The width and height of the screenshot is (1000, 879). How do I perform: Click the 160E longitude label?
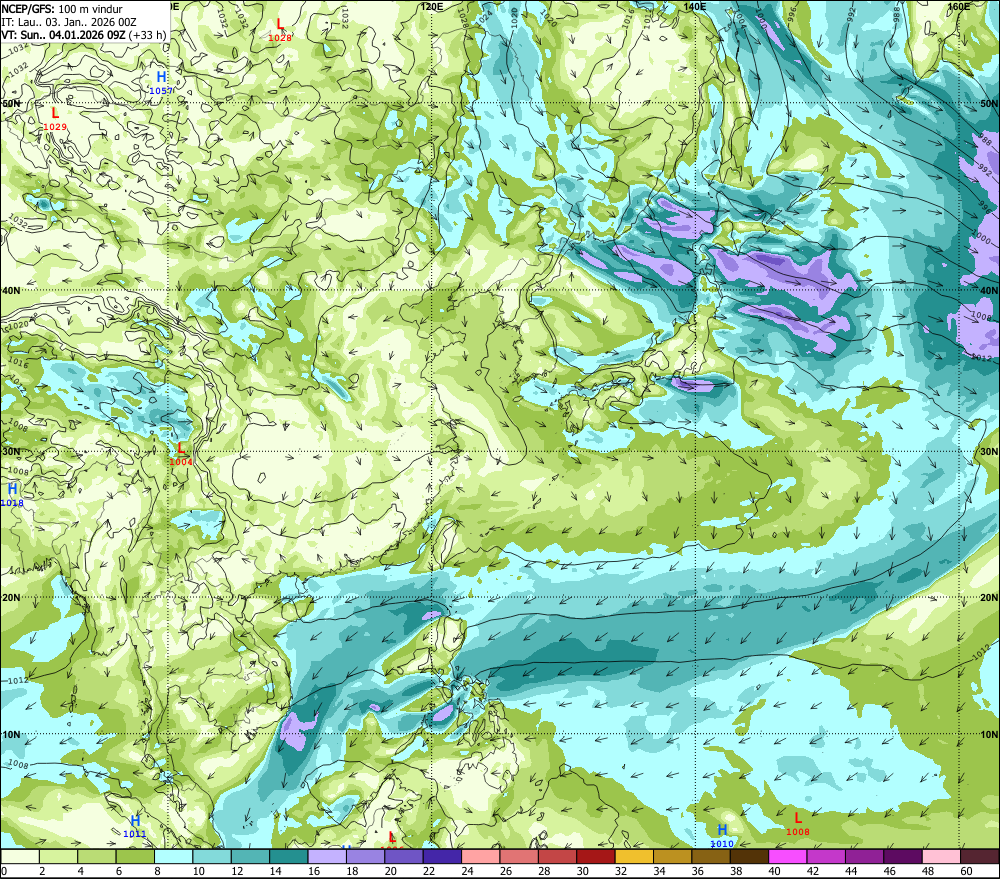pos(959,6)
